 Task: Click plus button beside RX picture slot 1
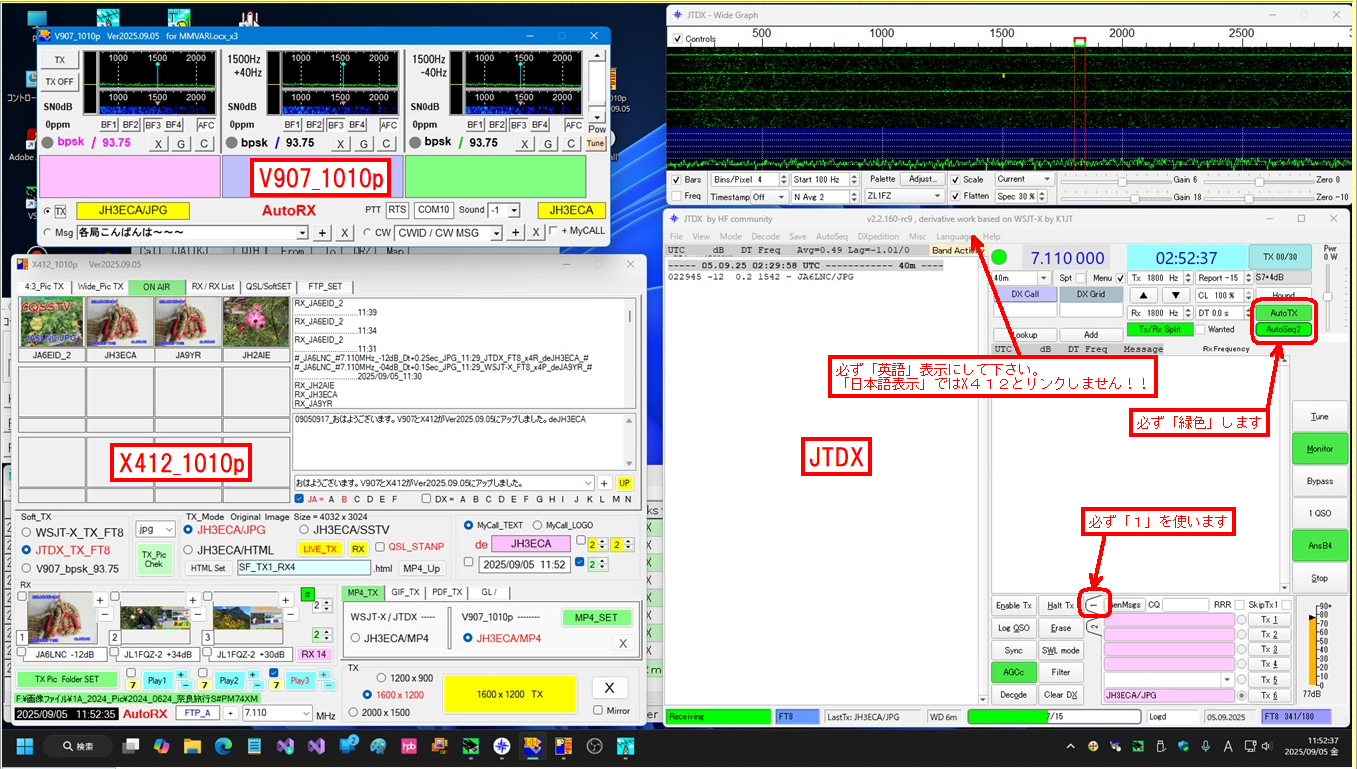[100, 600]
